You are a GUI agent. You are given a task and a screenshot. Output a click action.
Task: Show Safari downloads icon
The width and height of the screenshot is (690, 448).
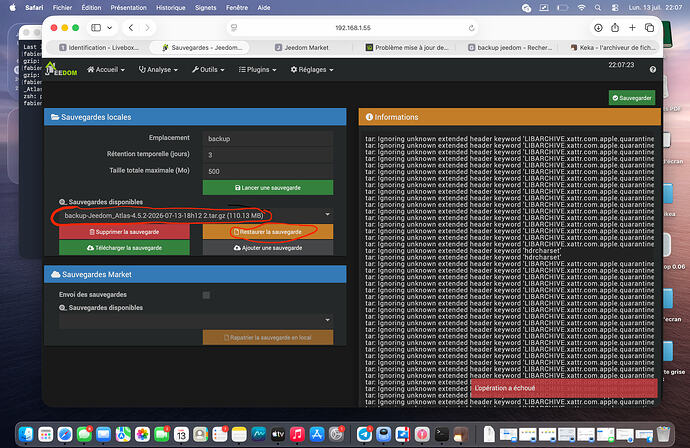pyautogui.click(x=598, y=28)
